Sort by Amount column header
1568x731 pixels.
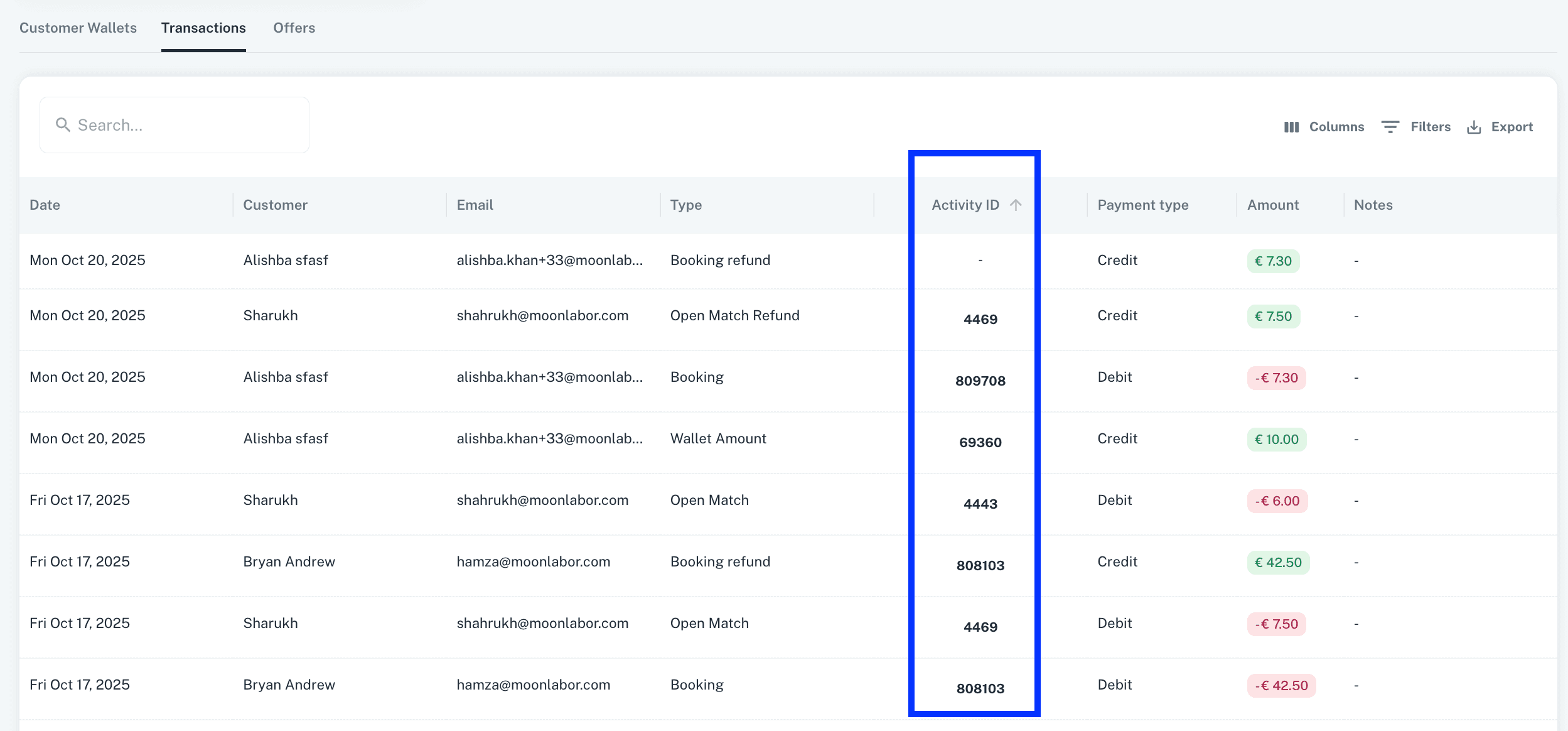1272,205
